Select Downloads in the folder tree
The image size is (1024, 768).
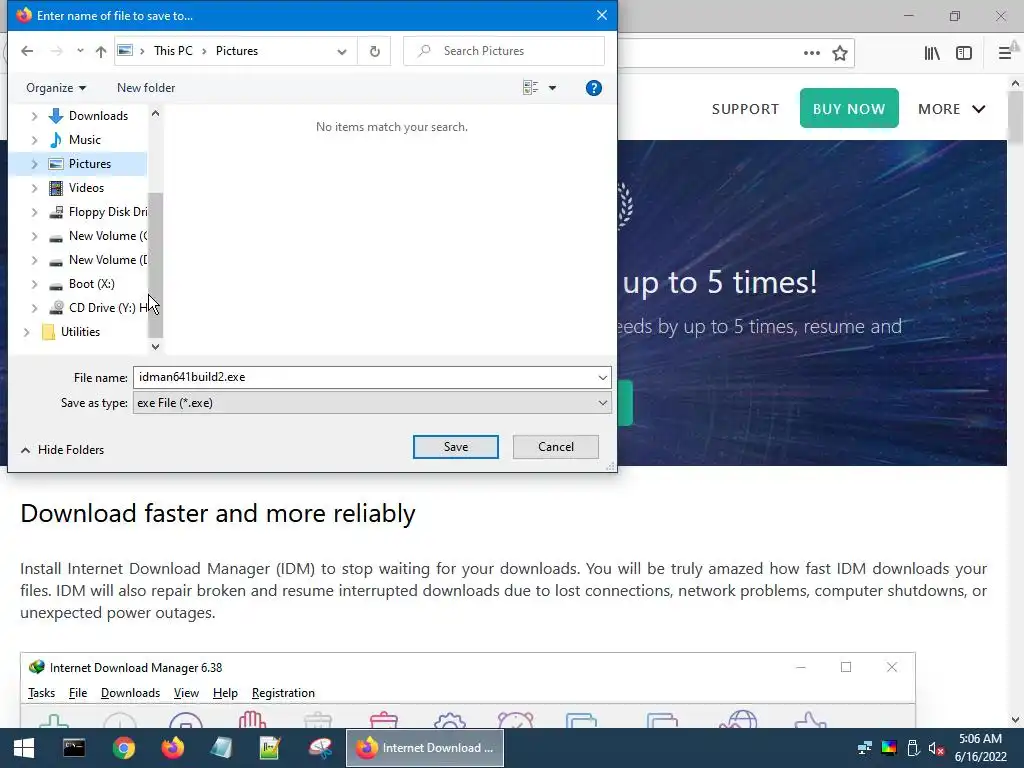[x=98, y=116]
